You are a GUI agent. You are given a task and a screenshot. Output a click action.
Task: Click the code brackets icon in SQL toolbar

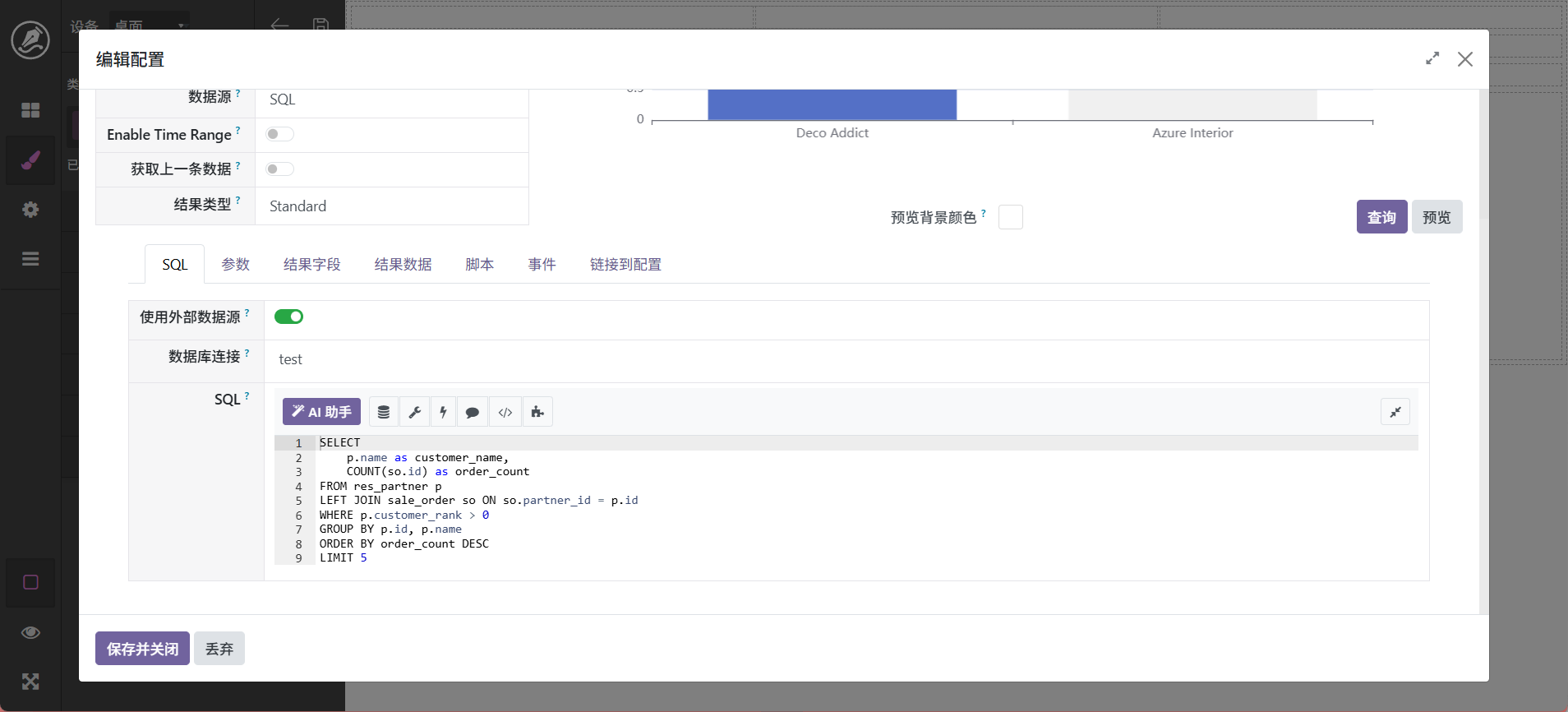[x=505, y=412]
